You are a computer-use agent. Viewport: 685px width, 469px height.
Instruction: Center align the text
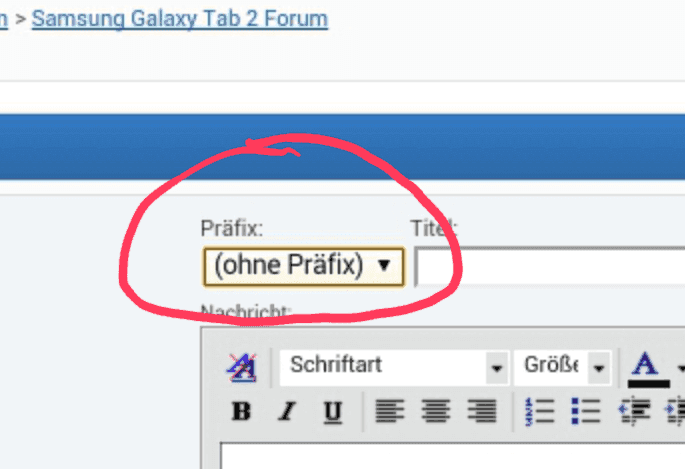pyautogui.click(x=436, y=410)
